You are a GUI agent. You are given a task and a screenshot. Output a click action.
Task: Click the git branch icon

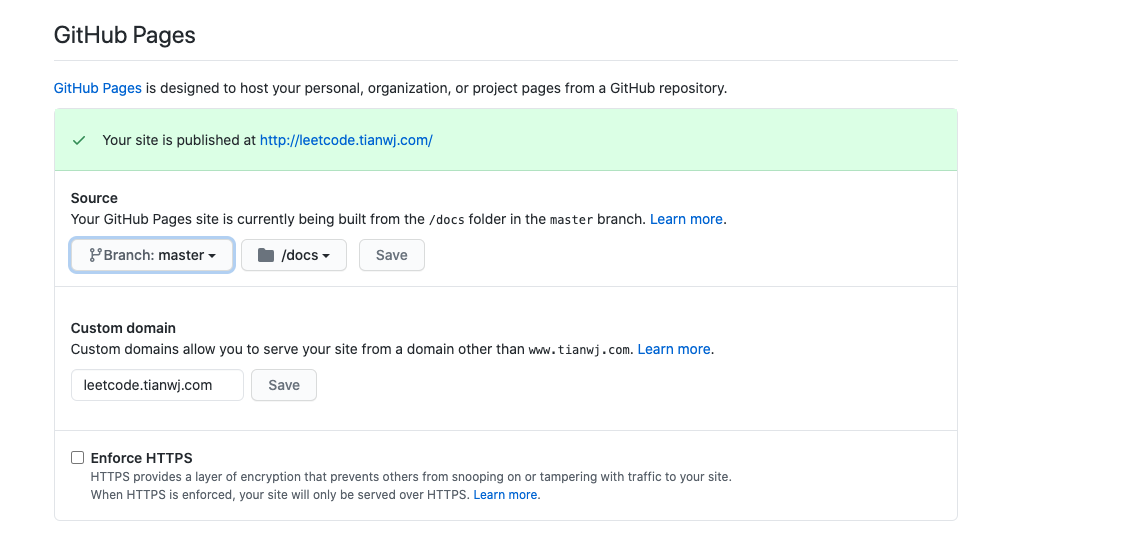point(95,255)
